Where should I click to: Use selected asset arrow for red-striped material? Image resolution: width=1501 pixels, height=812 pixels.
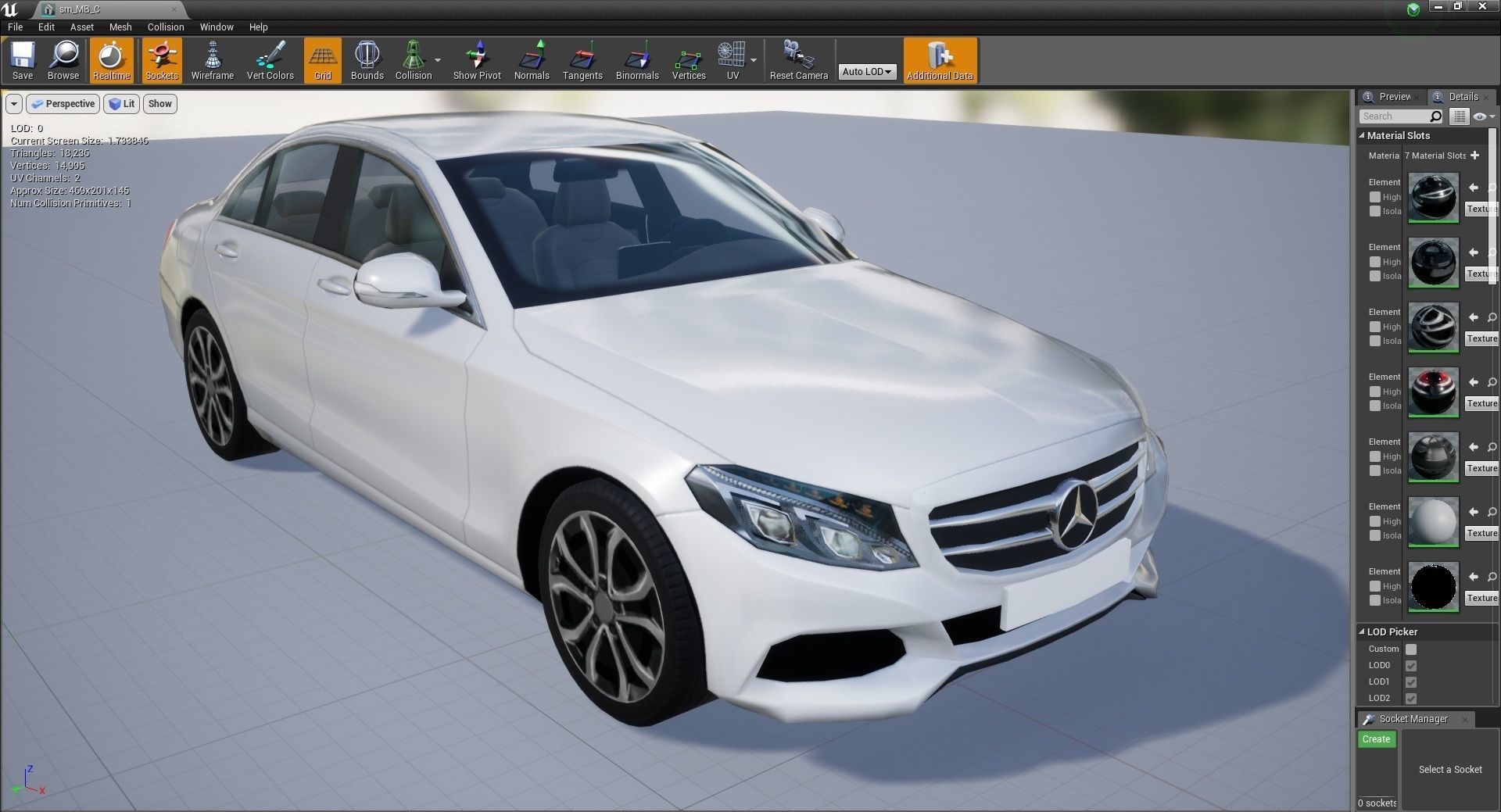point(1474,382)
